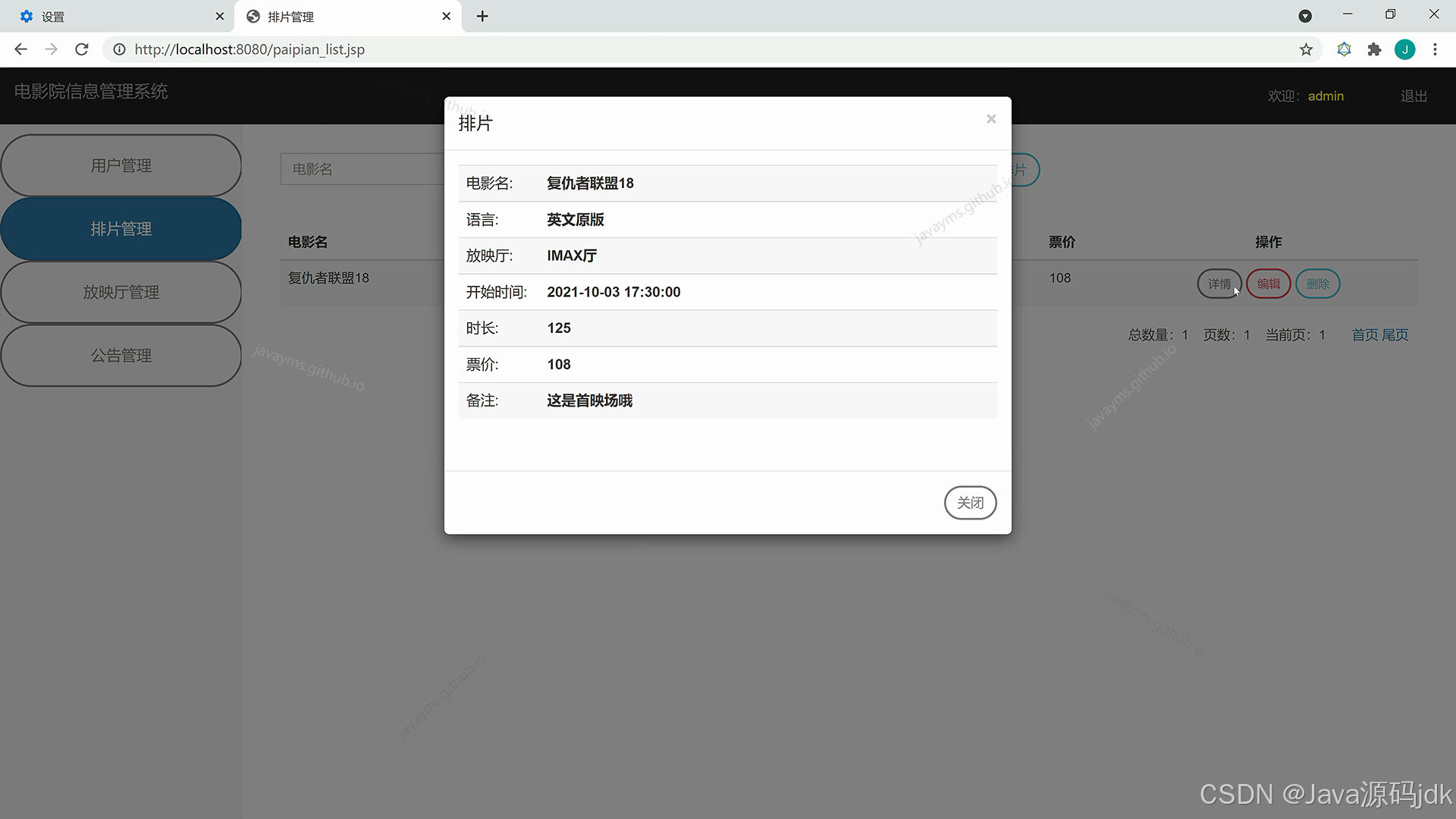The height and width of the screenshot is (819, 1456).
Task: Open the extensions puzzle icon
Action: pyautogui.click(x=1374, y=49)
